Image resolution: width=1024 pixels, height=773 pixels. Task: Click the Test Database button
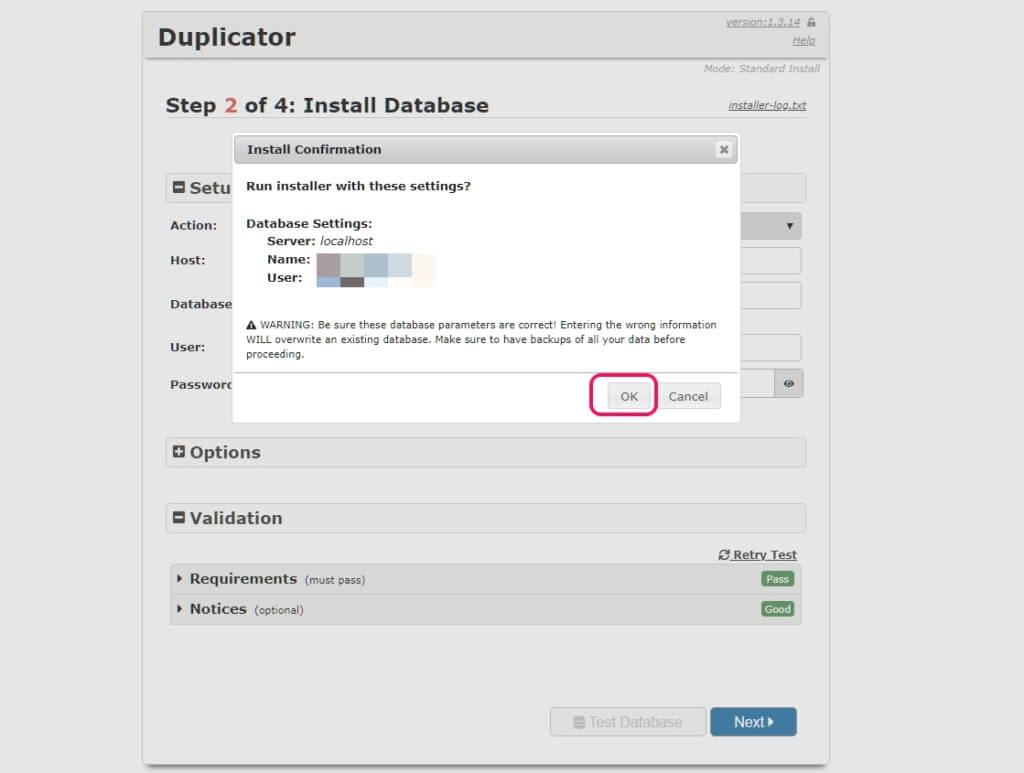tap(627, 722)
